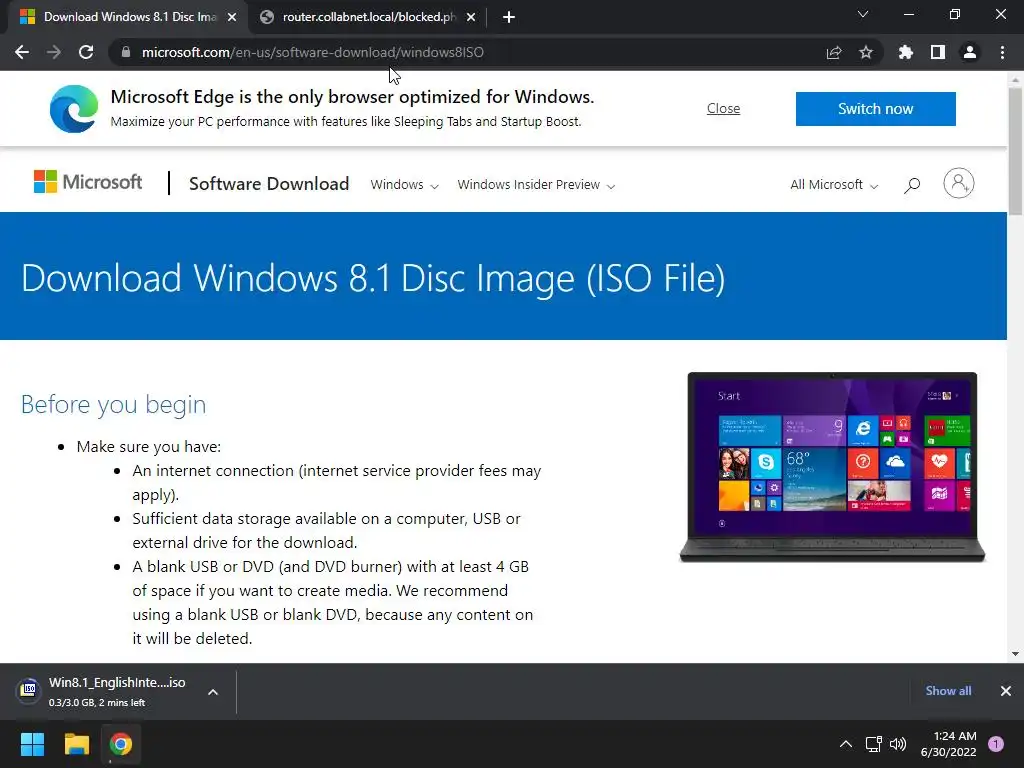Expand the All Microsoft menu

(834, 185)
